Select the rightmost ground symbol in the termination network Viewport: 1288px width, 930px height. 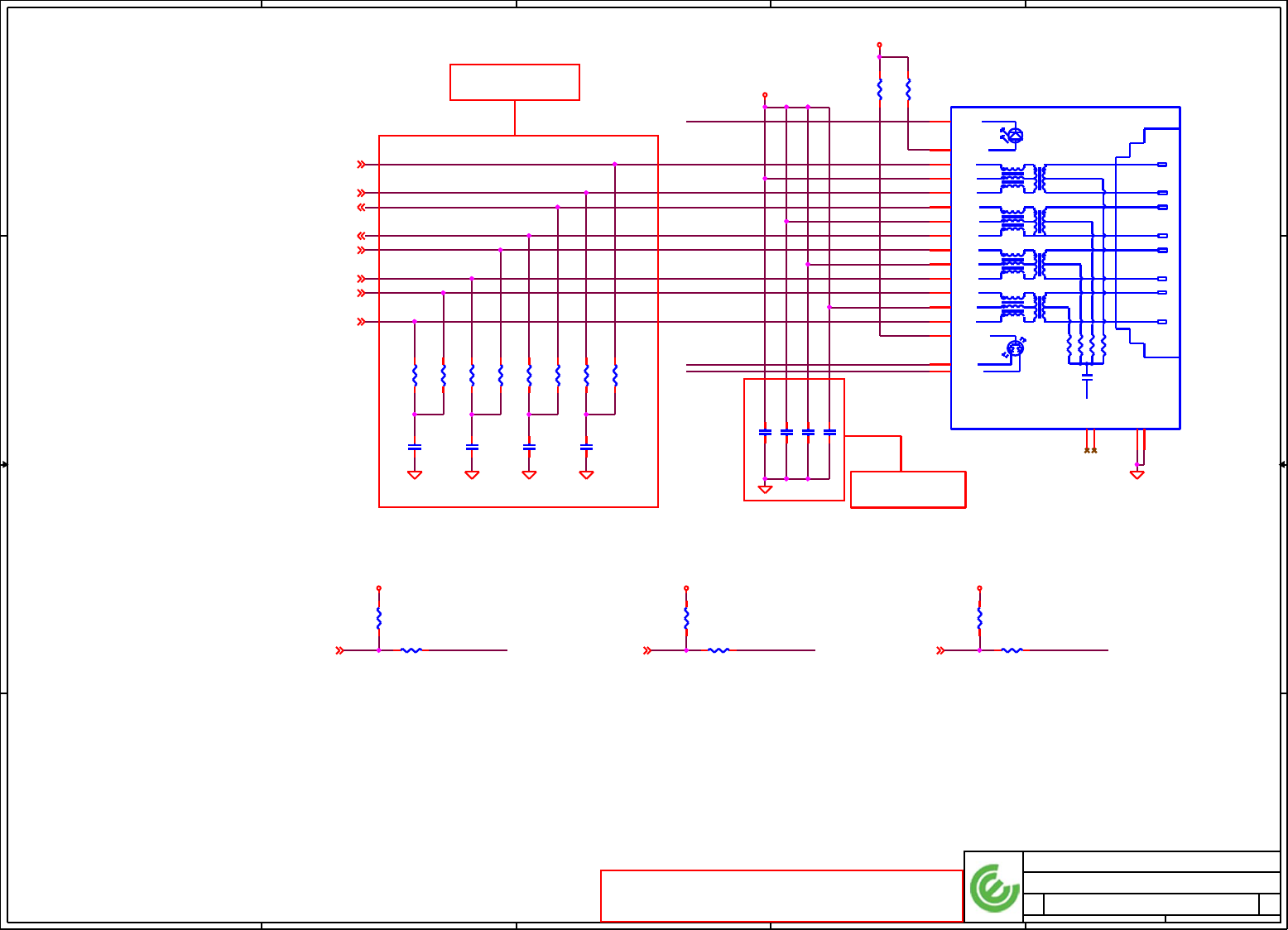[586, 475]
